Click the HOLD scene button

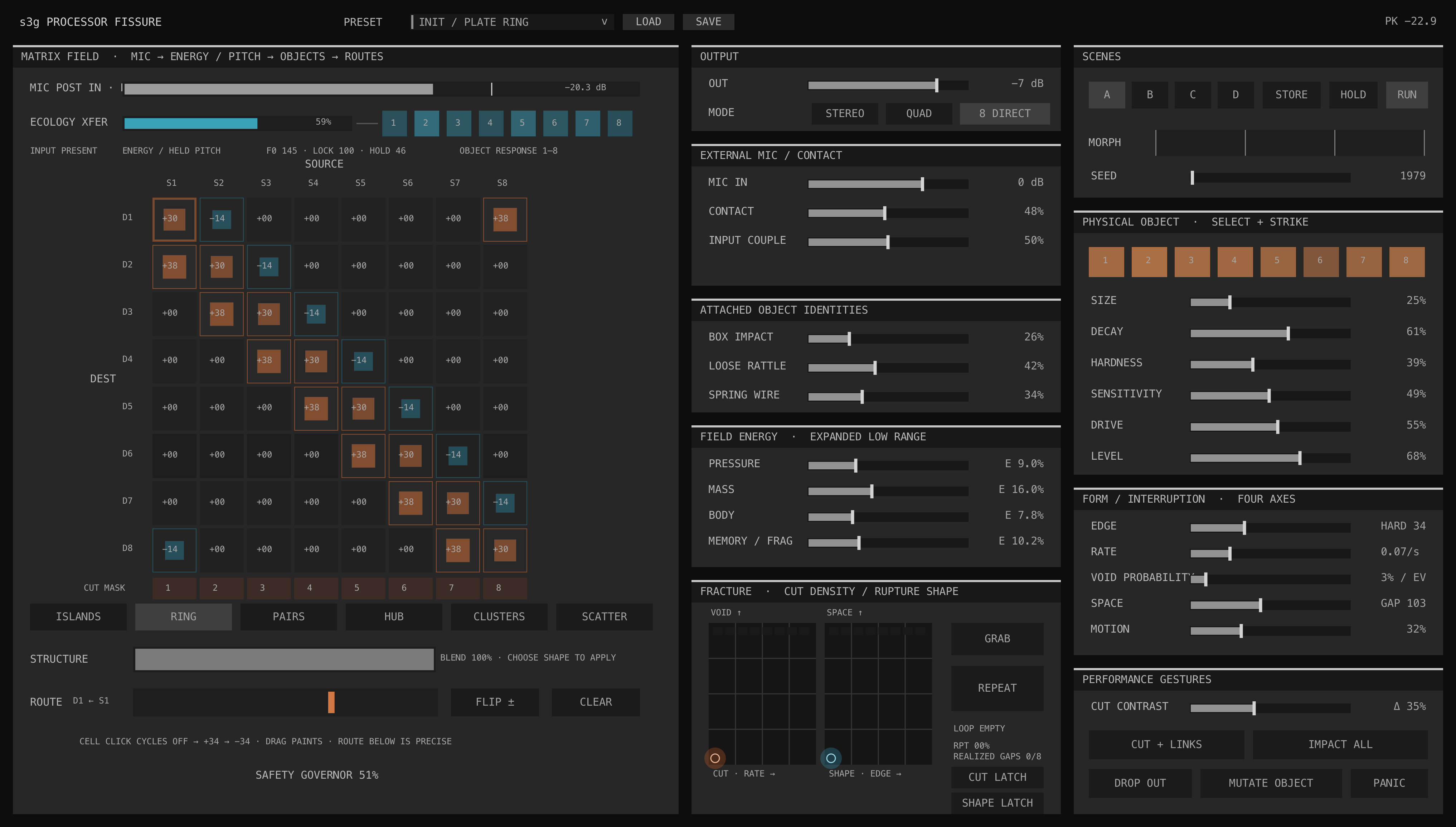pos(1353,95)
